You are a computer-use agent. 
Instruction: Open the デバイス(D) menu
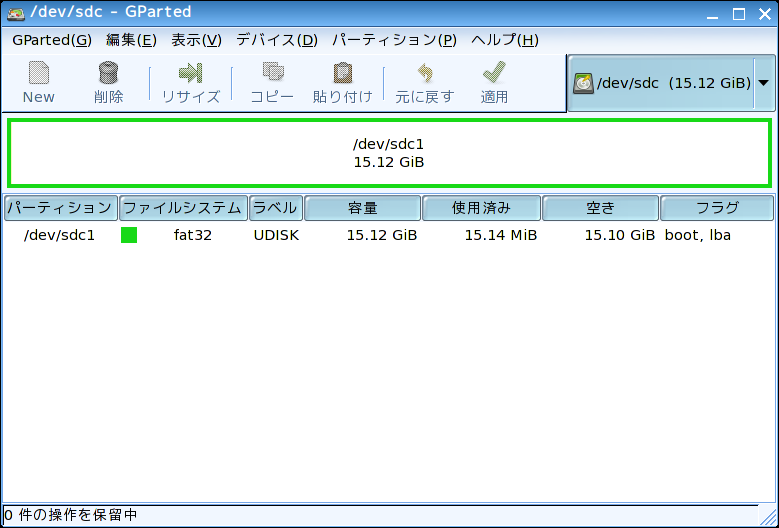point(277,40)
